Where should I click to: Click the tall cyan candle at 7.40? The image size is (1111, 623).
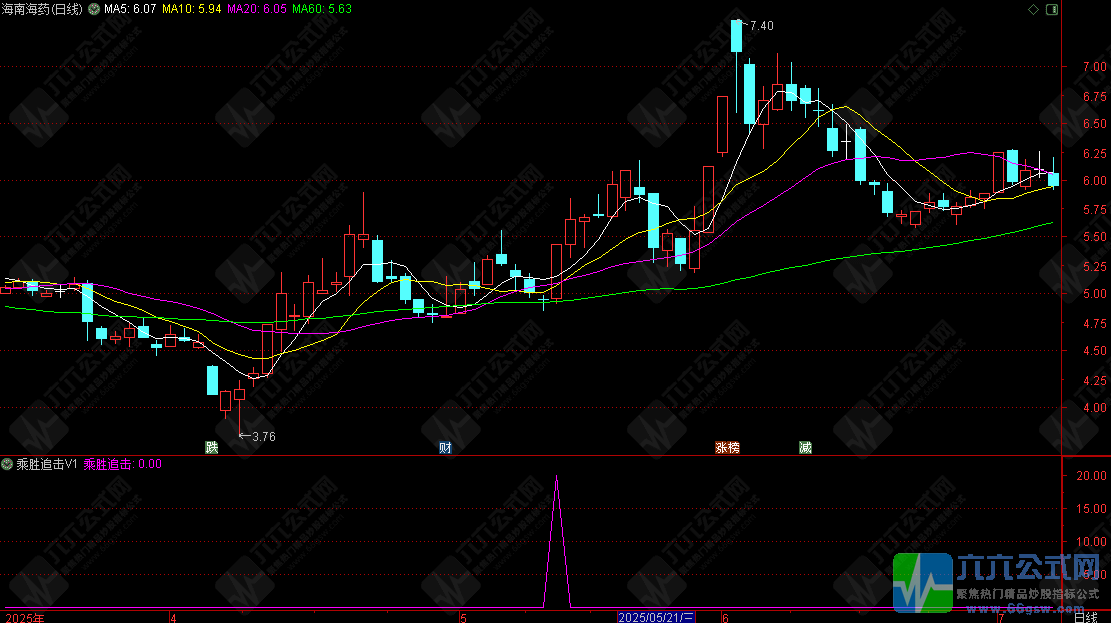coord(737,35)
